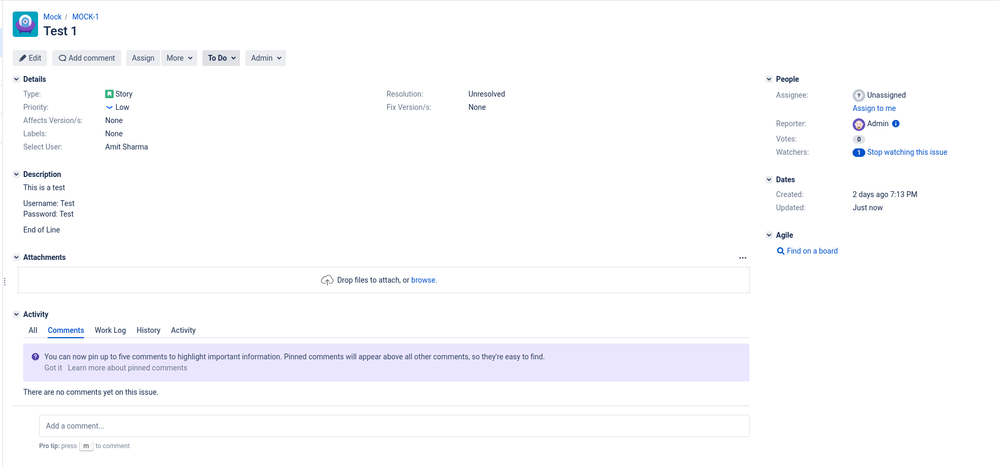Click the Admin reporter avatar

[858, 124]
